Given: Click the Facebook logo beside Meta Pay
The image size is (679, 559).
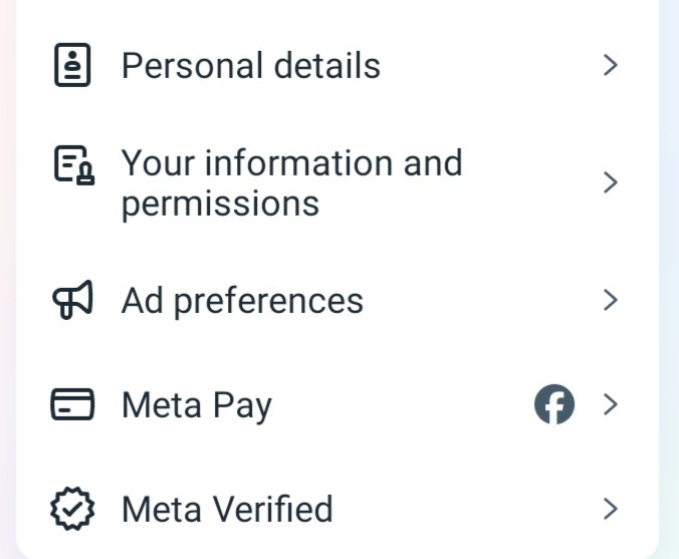Looking at the screenshot, I should pos(554,404).
